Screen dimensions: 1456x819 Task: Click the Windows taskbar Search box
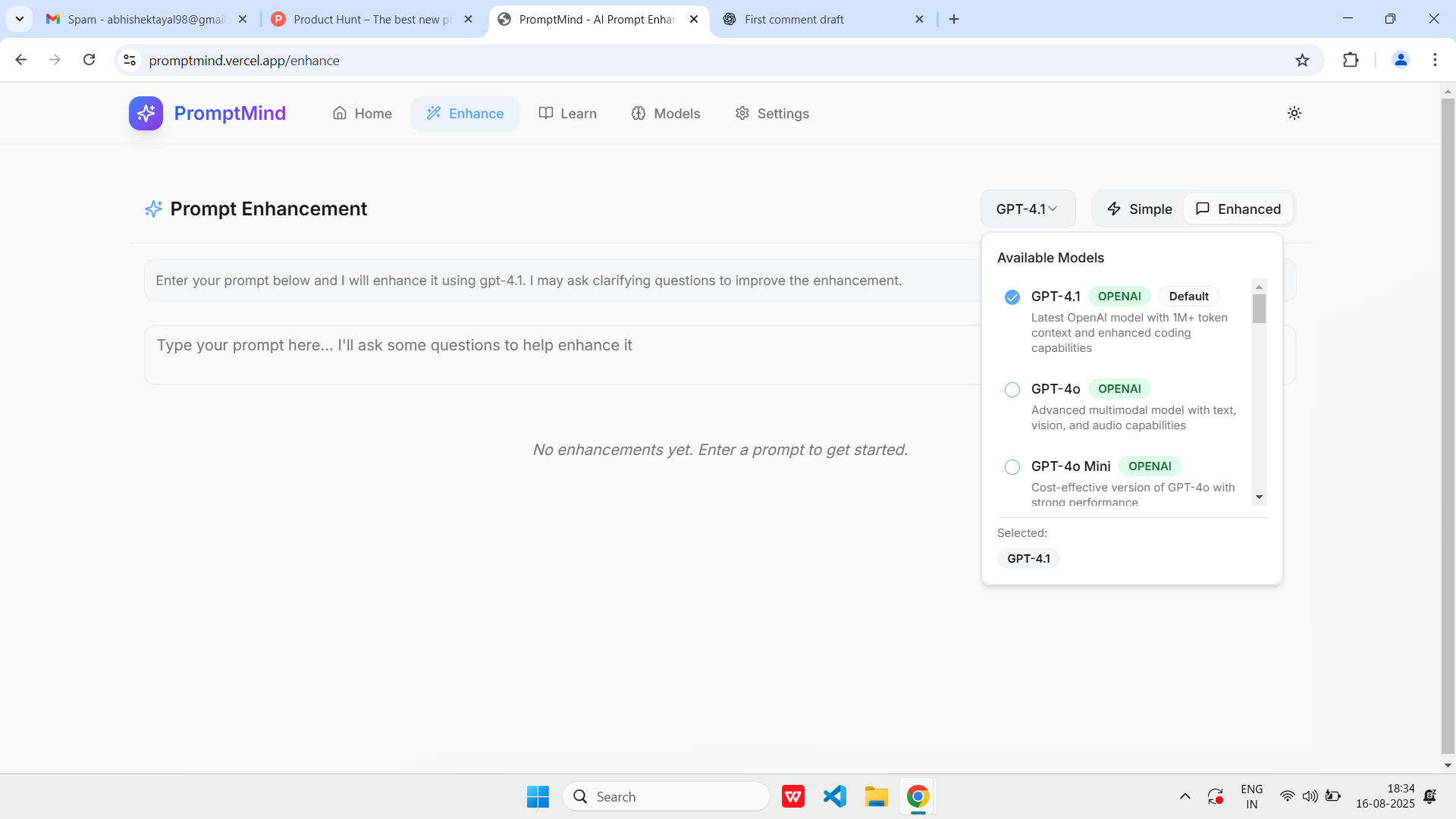666,796
